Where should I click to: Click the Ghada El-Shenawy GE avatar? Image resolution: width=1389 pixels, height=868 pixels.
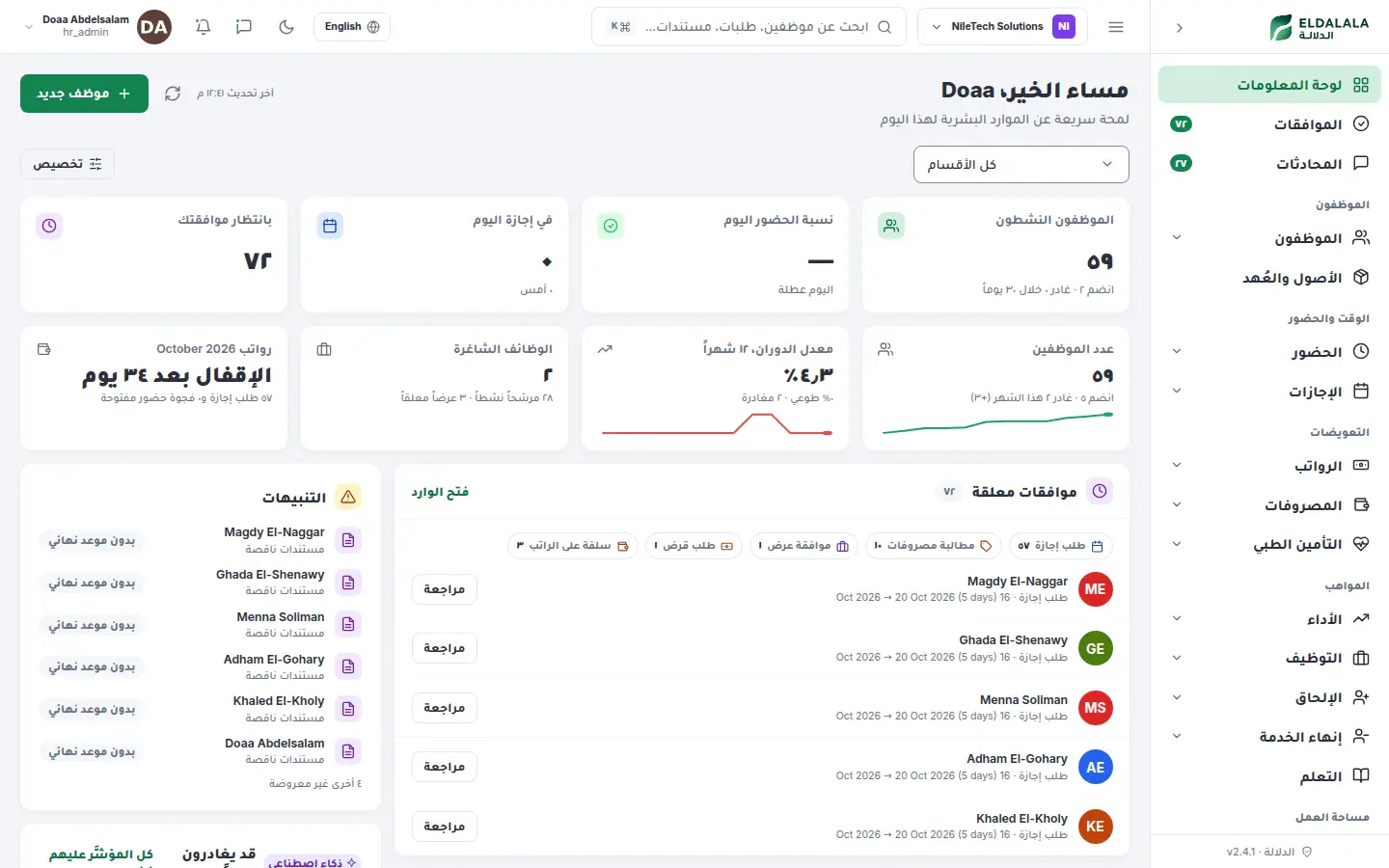coord(1095,648)
